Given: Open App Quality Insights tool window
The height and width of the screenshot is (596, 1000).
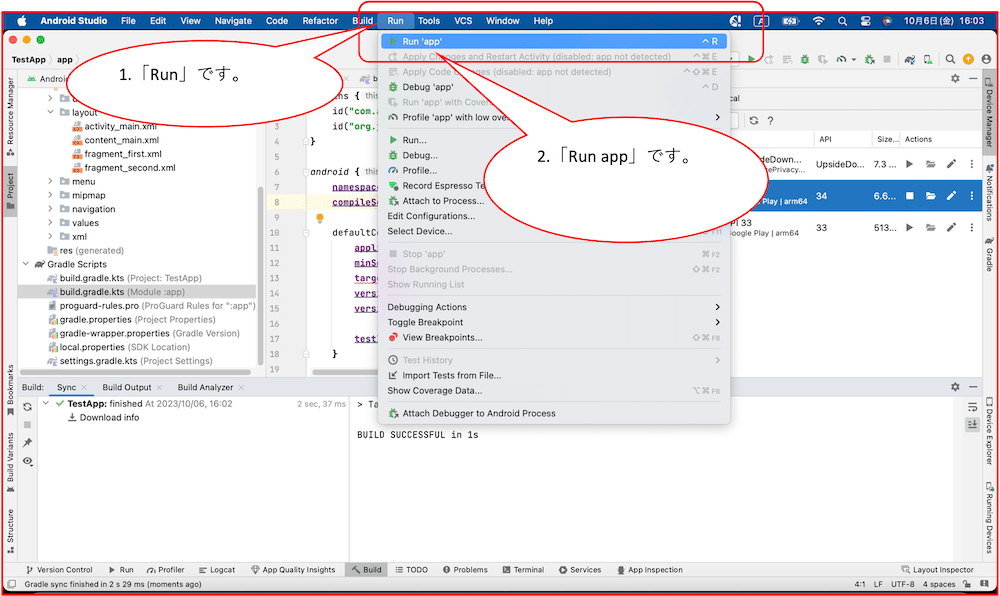Looking at the screenshot, I should click(x=293, y=570).
